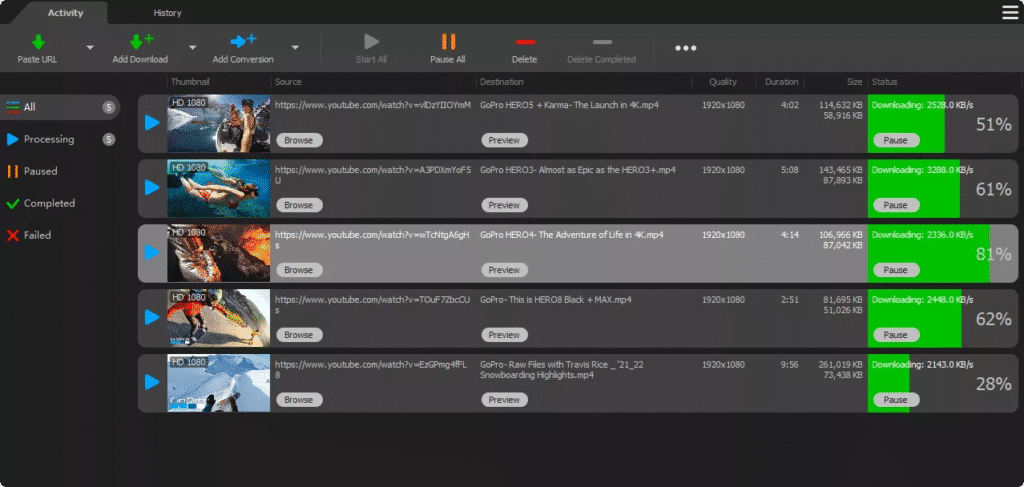1024x487 pixels.
Task: Switch to the Activity tab
Action: click(65, 13)
